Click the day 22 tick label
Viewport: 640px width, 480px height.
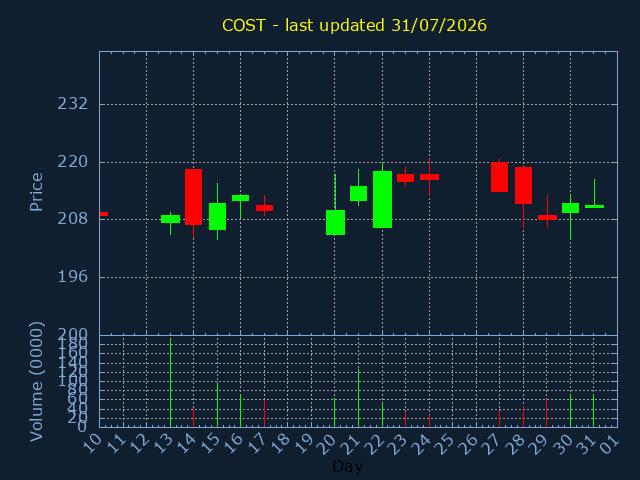(x=375, y=443)
